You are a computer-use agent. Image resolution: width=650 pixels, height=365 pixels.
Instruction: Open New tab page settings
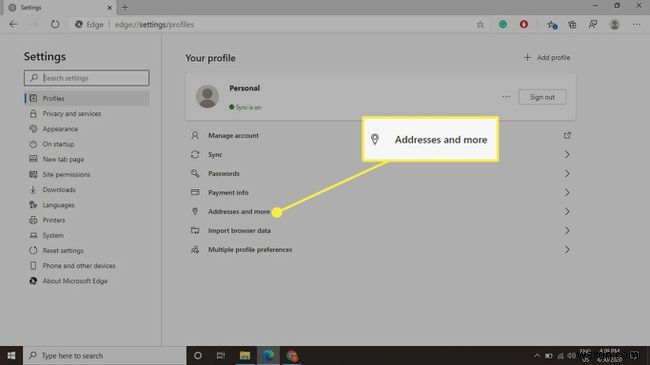pyautogui.click(x=63, y=159)
